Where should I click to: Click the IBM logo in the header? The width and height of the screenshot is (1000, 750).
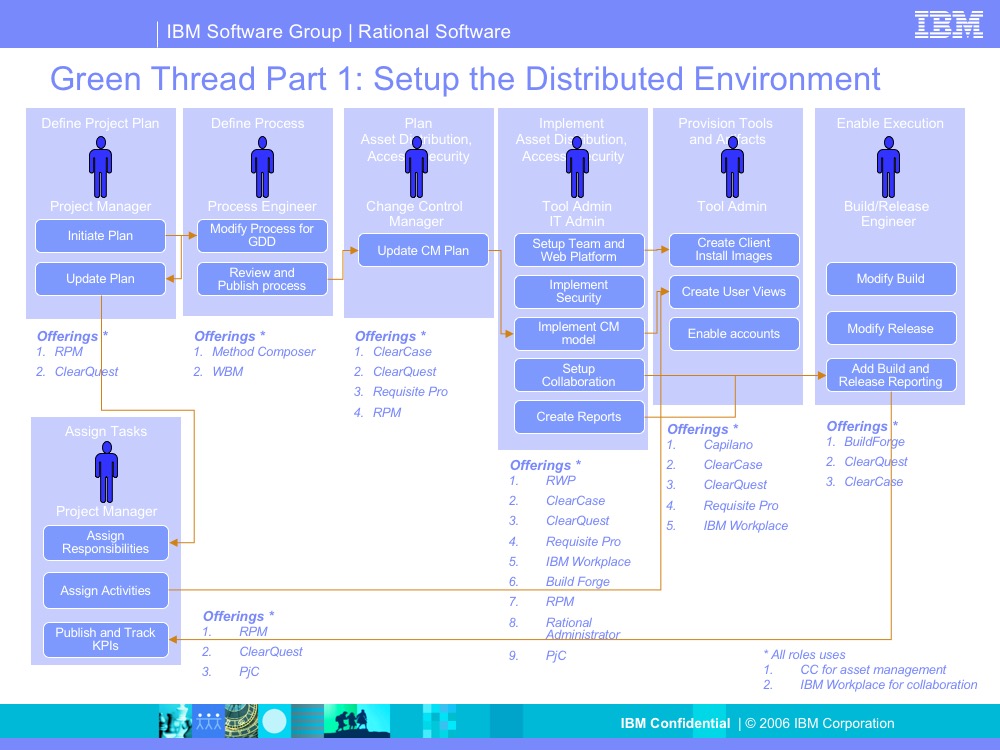point(948,25)
